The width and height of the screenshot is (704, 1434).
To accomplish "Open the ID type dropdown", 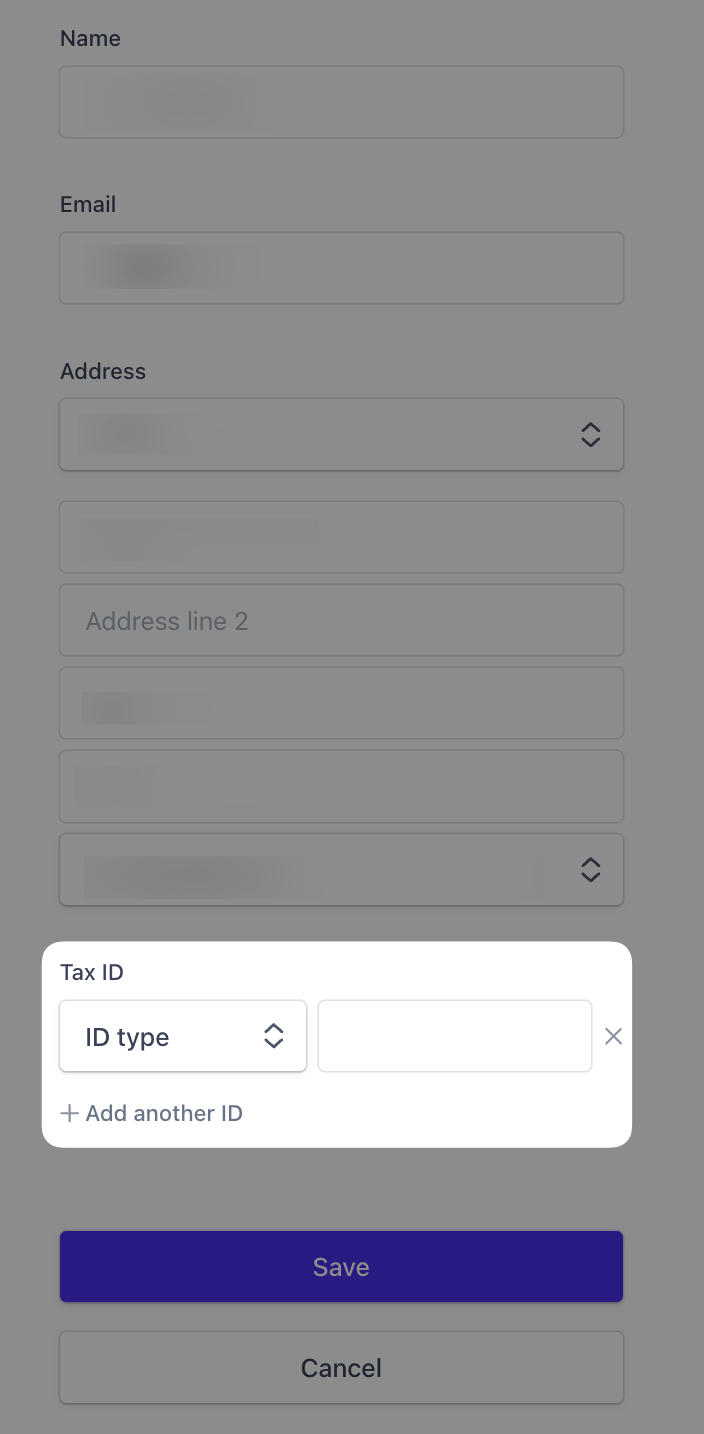I will pos(180,1036).
